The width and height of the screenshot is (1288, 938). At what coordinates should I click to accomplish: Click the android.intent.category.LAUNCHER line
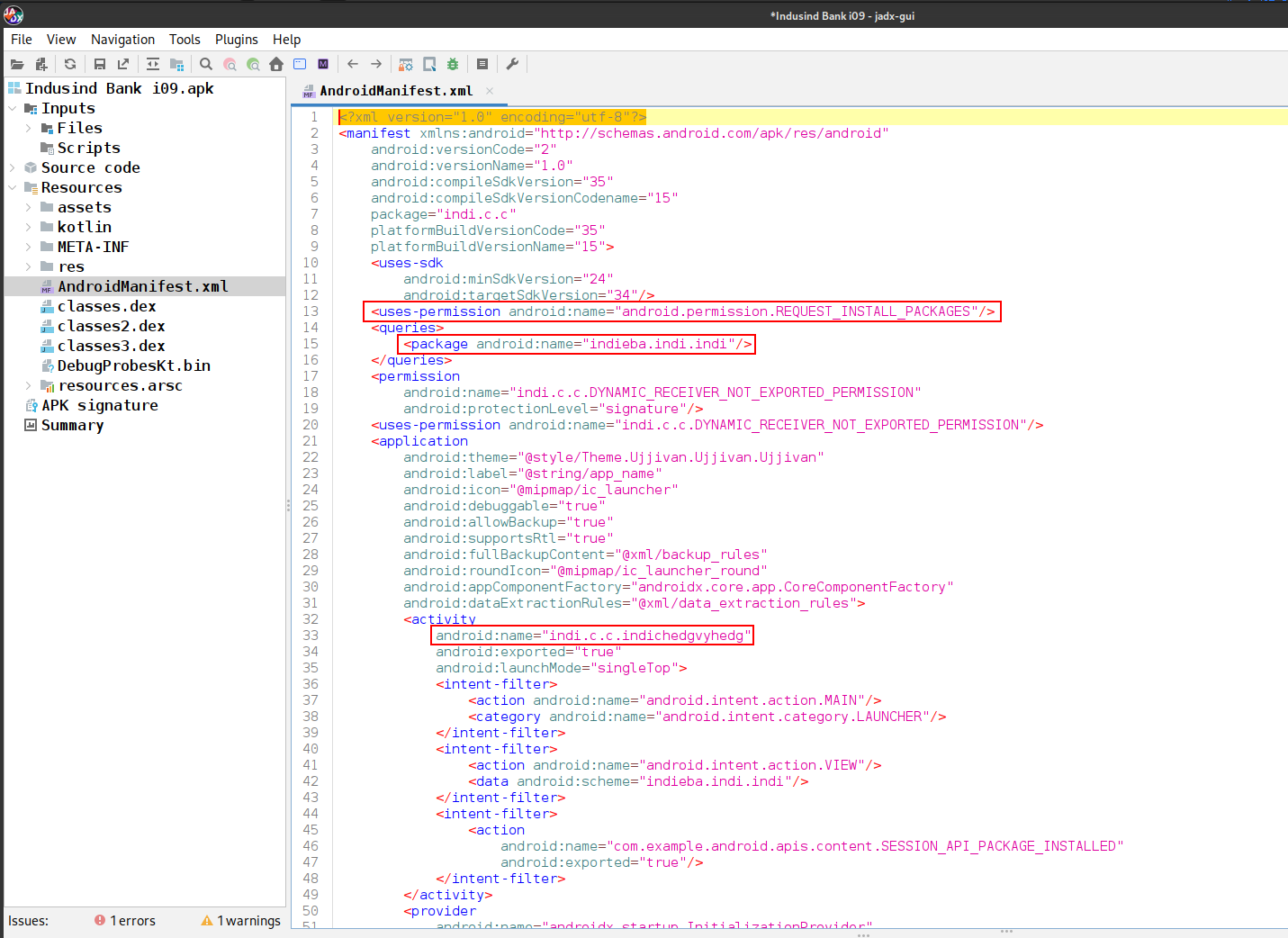pyautogui.click(x=707, y=717)
